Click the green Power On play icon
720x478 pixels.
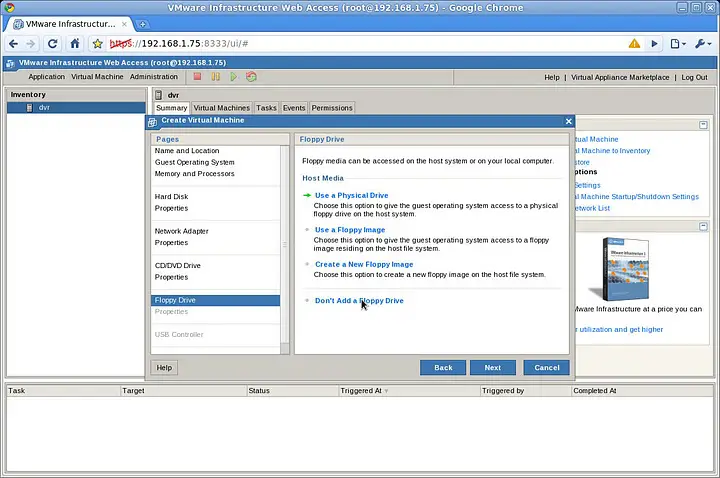click(234, 77)
